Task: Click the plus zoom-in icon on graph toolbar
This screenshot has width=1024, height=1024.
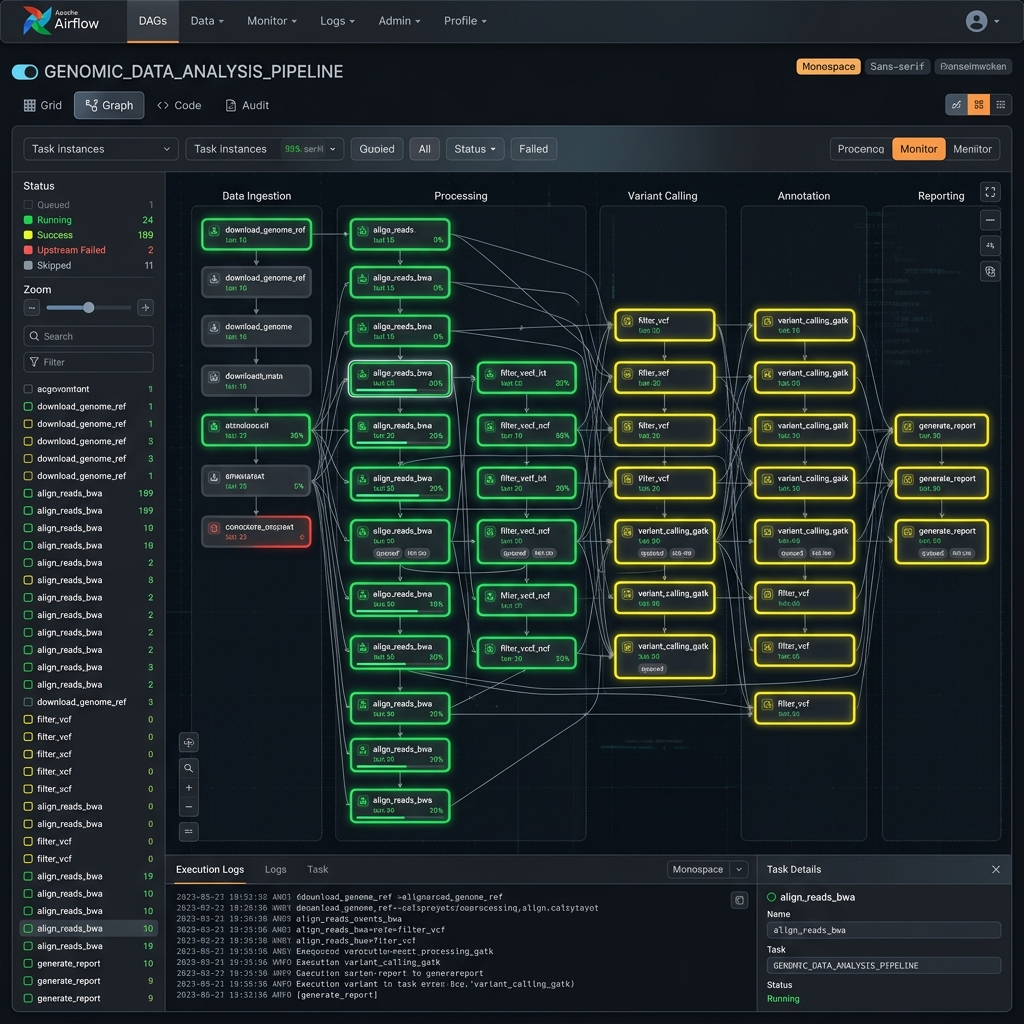Action: pos(189,788)
